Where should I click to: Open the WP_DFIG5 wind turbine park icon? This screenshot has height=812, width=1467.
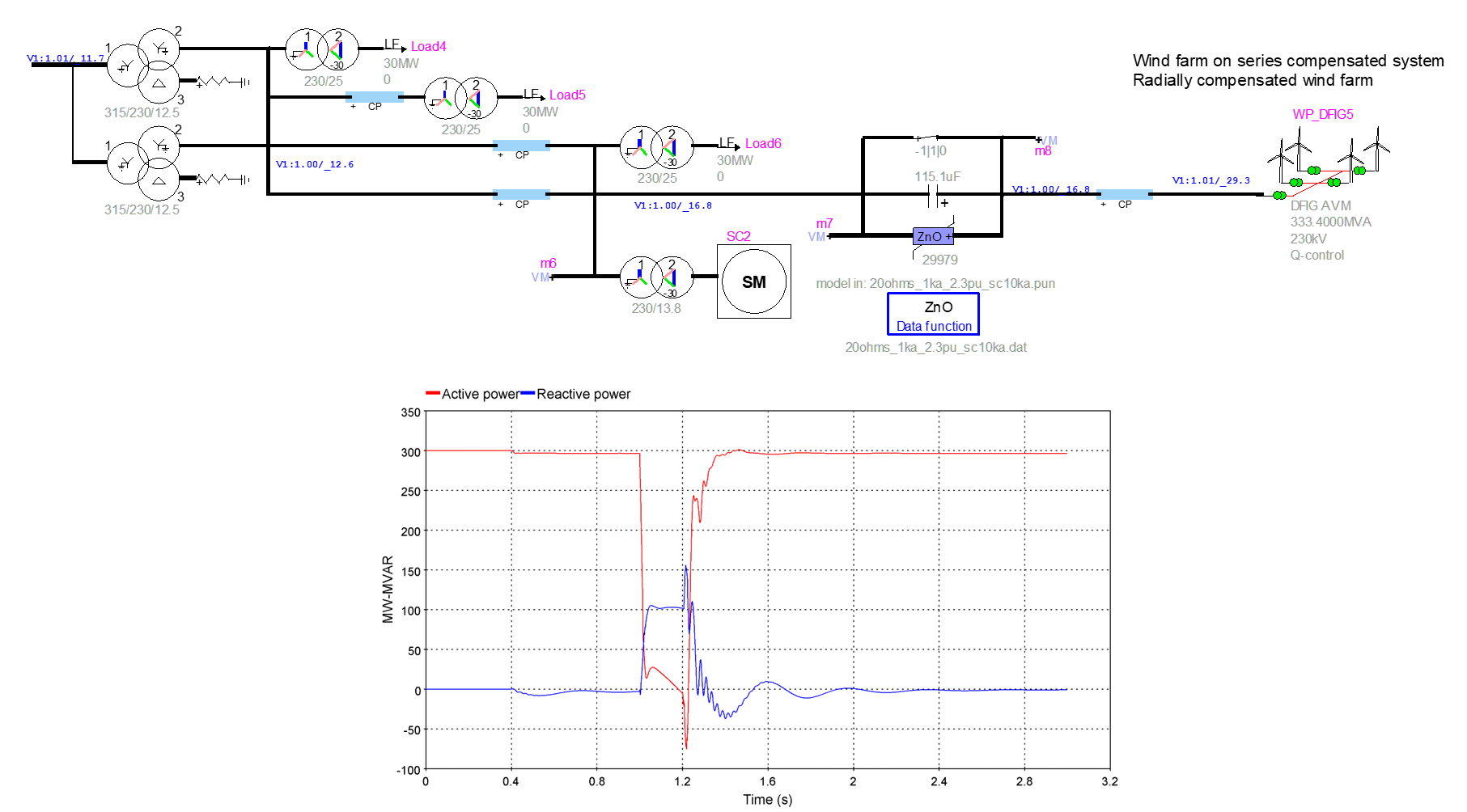point(1327,166)
